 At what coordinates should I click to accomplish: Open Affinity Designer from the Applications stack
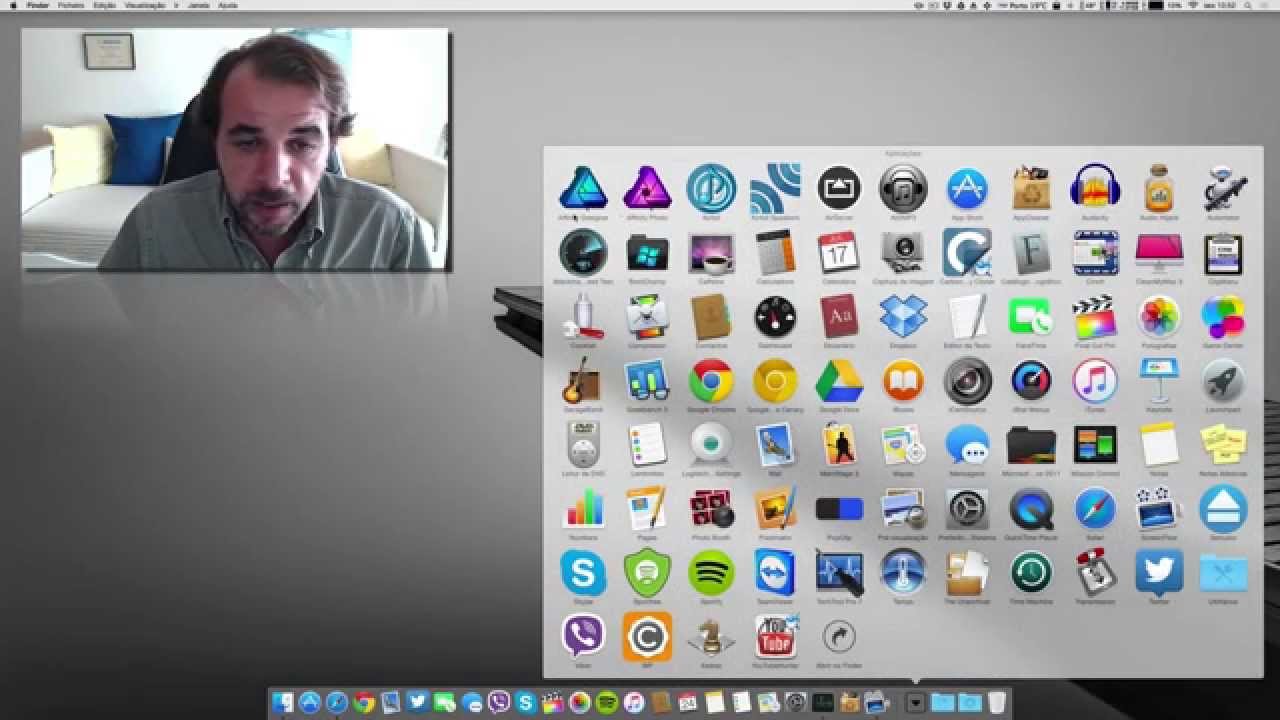click(x=583, y=188)
